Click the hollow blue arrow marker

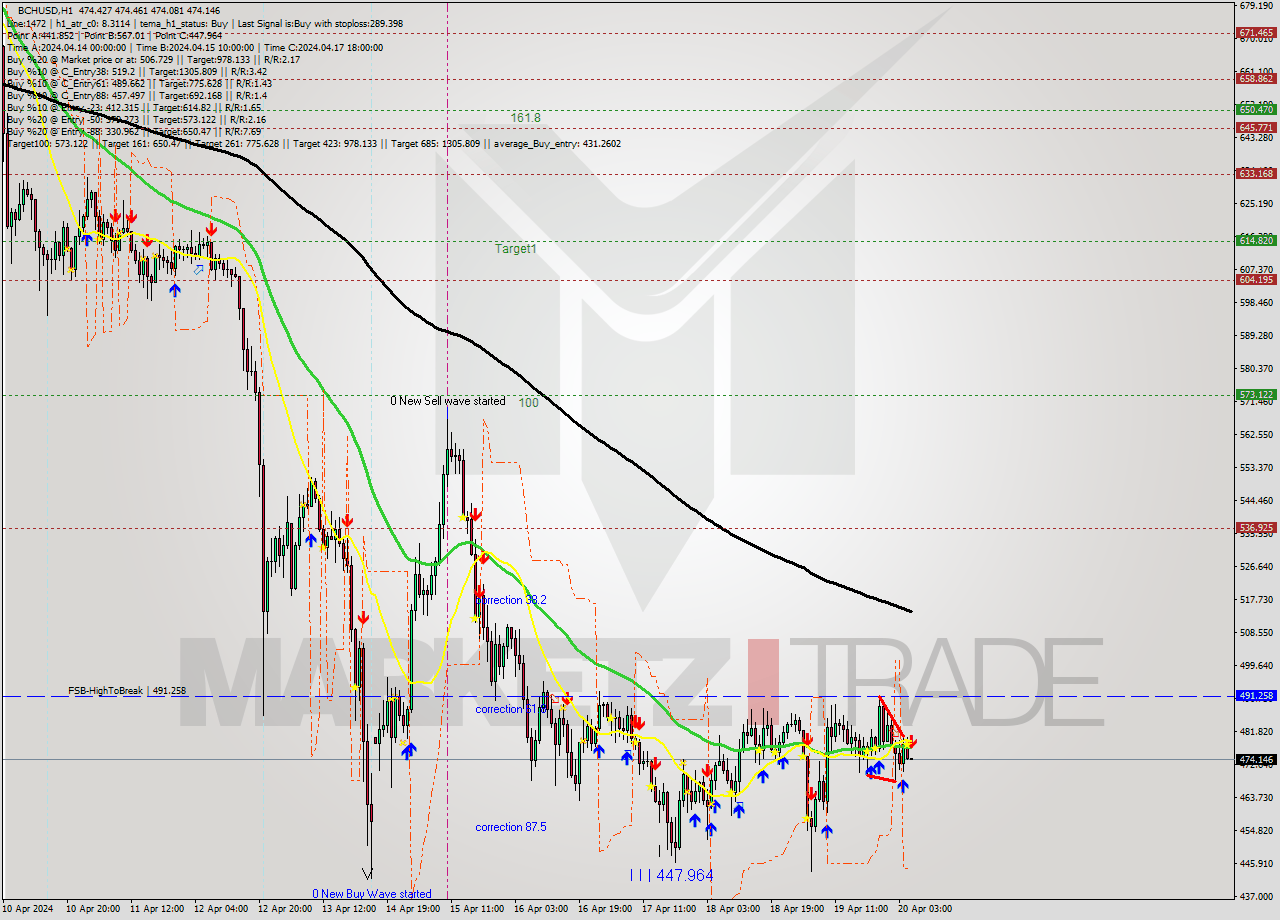[x=198, y=270]
